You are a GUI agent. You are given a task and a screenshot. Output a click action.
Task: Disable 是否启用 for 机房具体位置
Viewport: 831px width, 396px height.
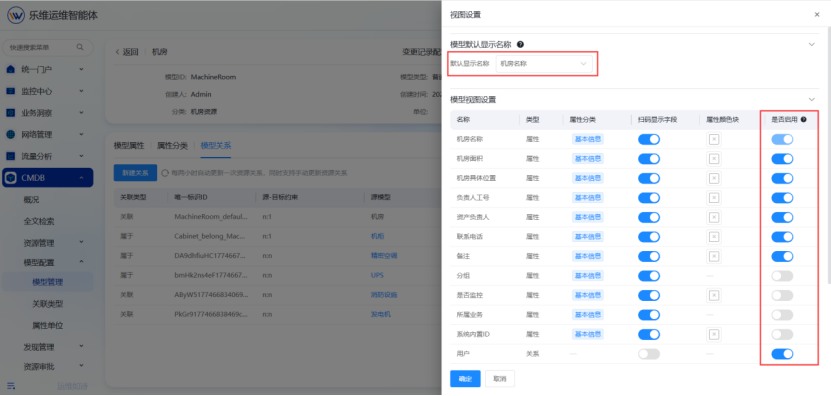click(782, 178)
